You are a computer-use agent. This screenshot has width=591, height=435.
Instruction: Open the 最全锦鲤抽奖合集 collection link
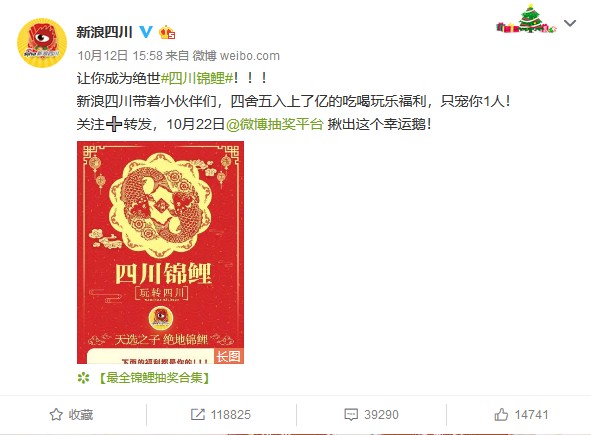[154, 378]
